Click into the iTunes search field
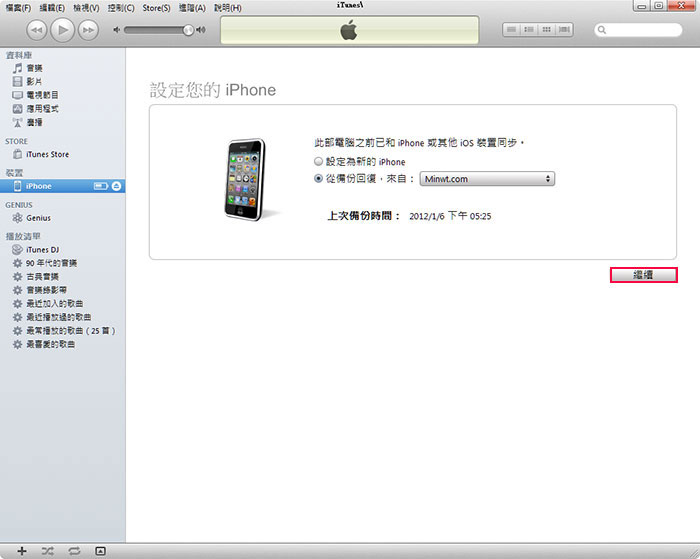Screen dimensions: 700x559 pyautogui.click(x=638, y=30)
